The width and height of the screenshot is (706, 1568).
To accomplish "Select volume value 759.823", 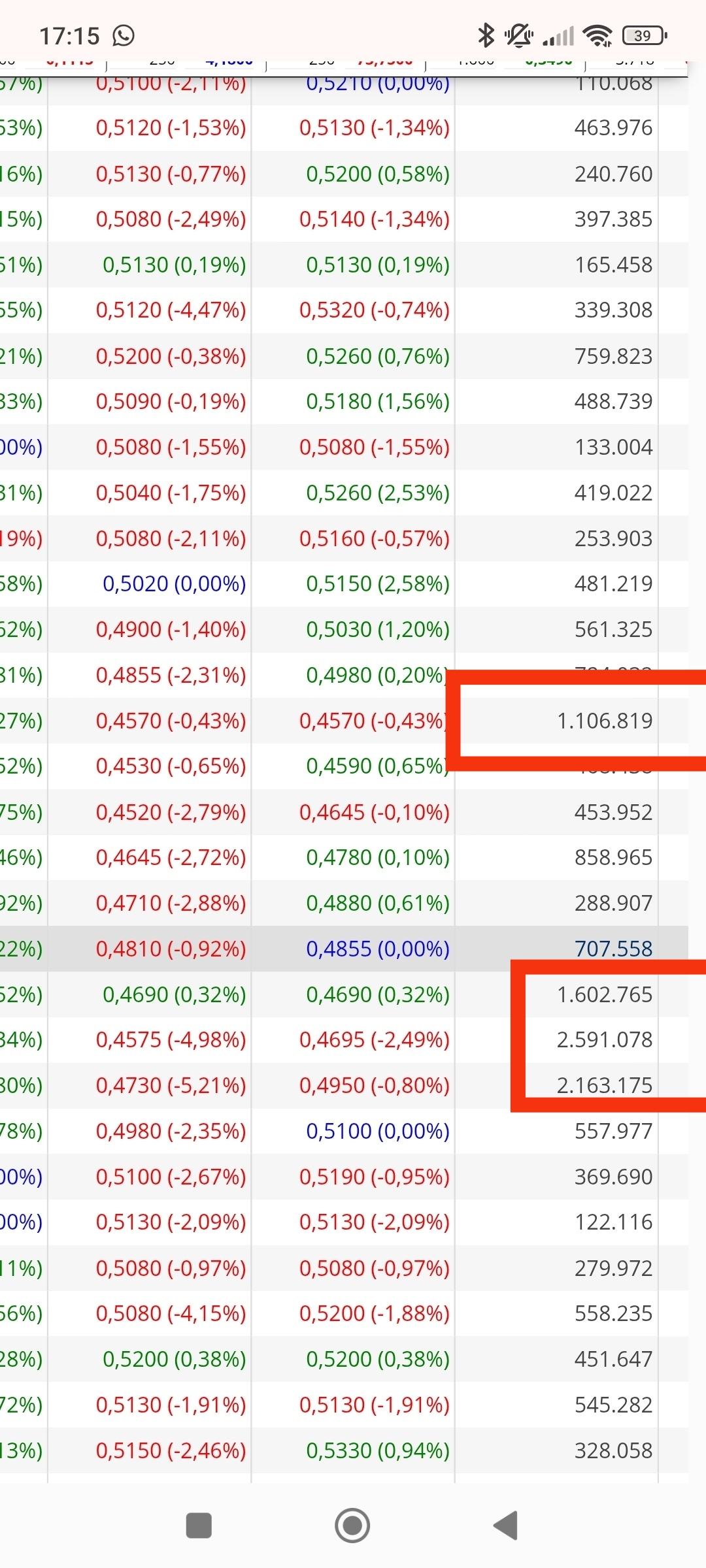I will (613, 356).
